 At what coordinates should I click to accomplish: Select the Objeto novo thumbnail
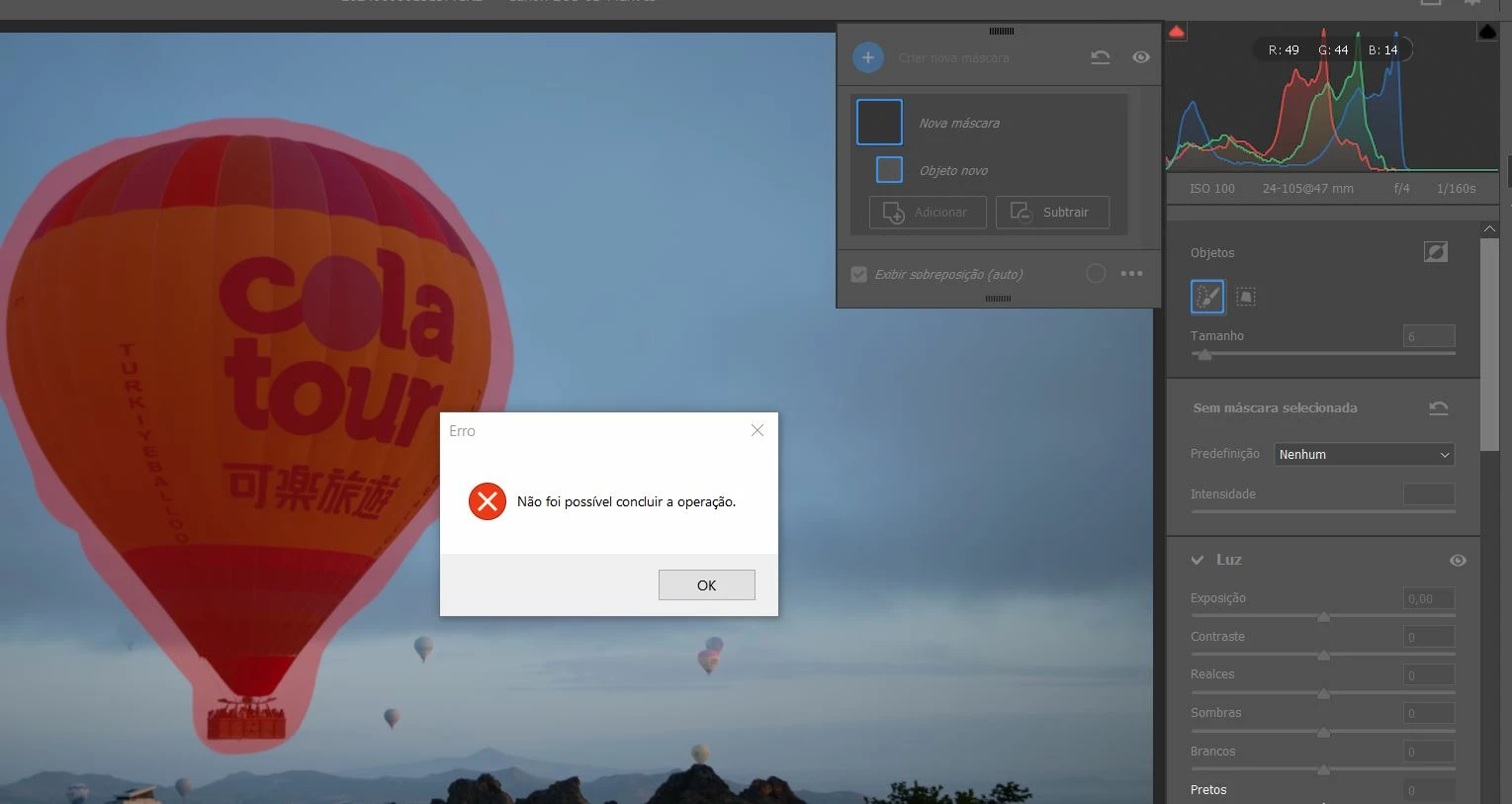(890, 170)
